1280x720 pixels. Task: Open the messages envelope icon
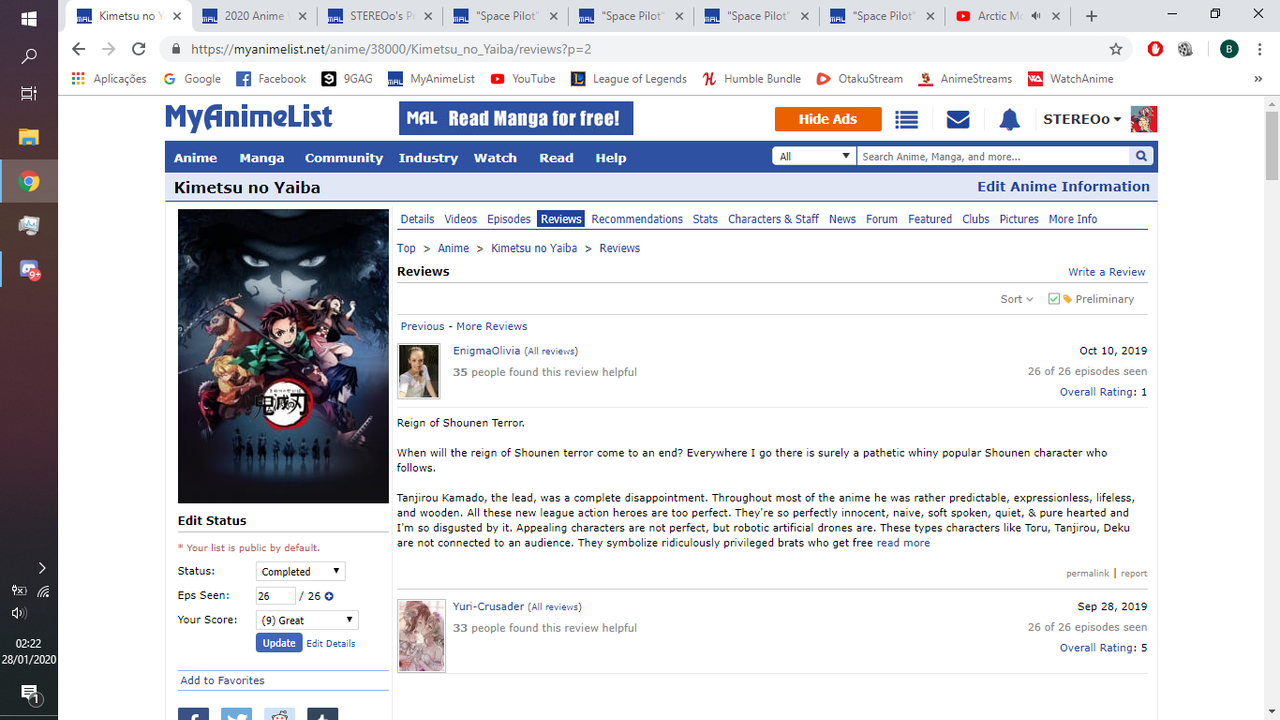[x=958, y=120]
